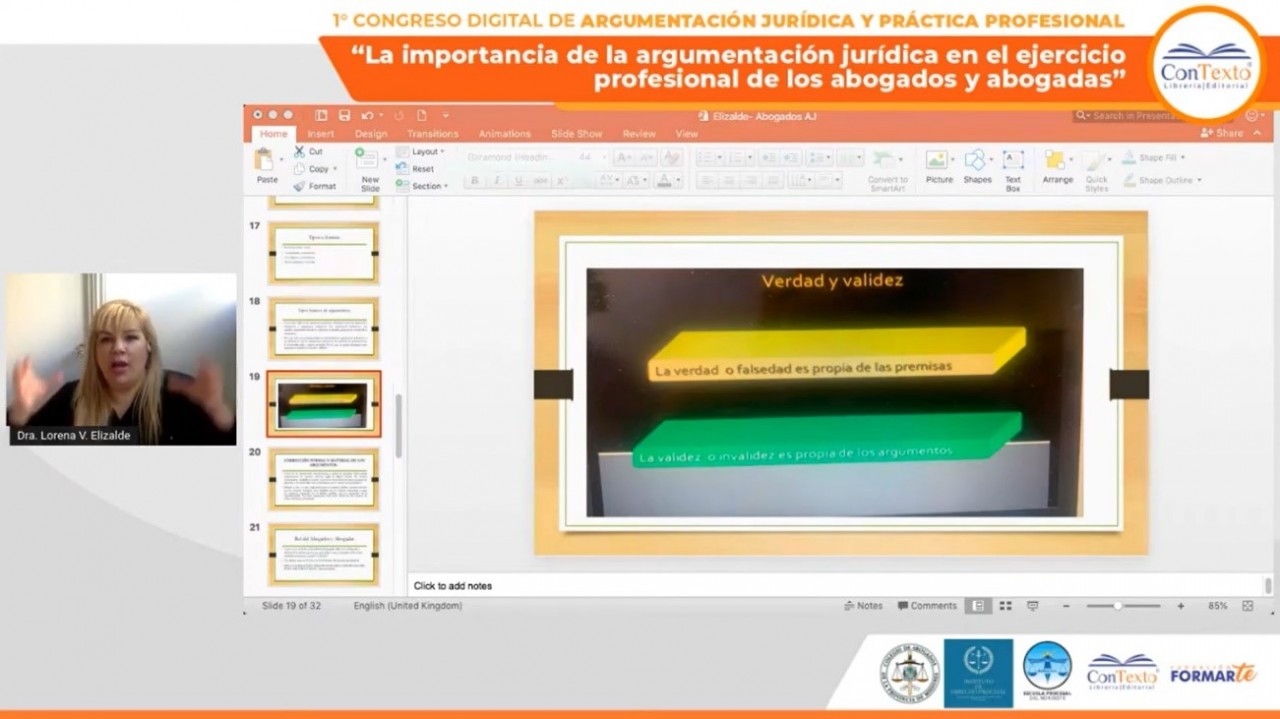Insert a New Slide

pos(370,168)
